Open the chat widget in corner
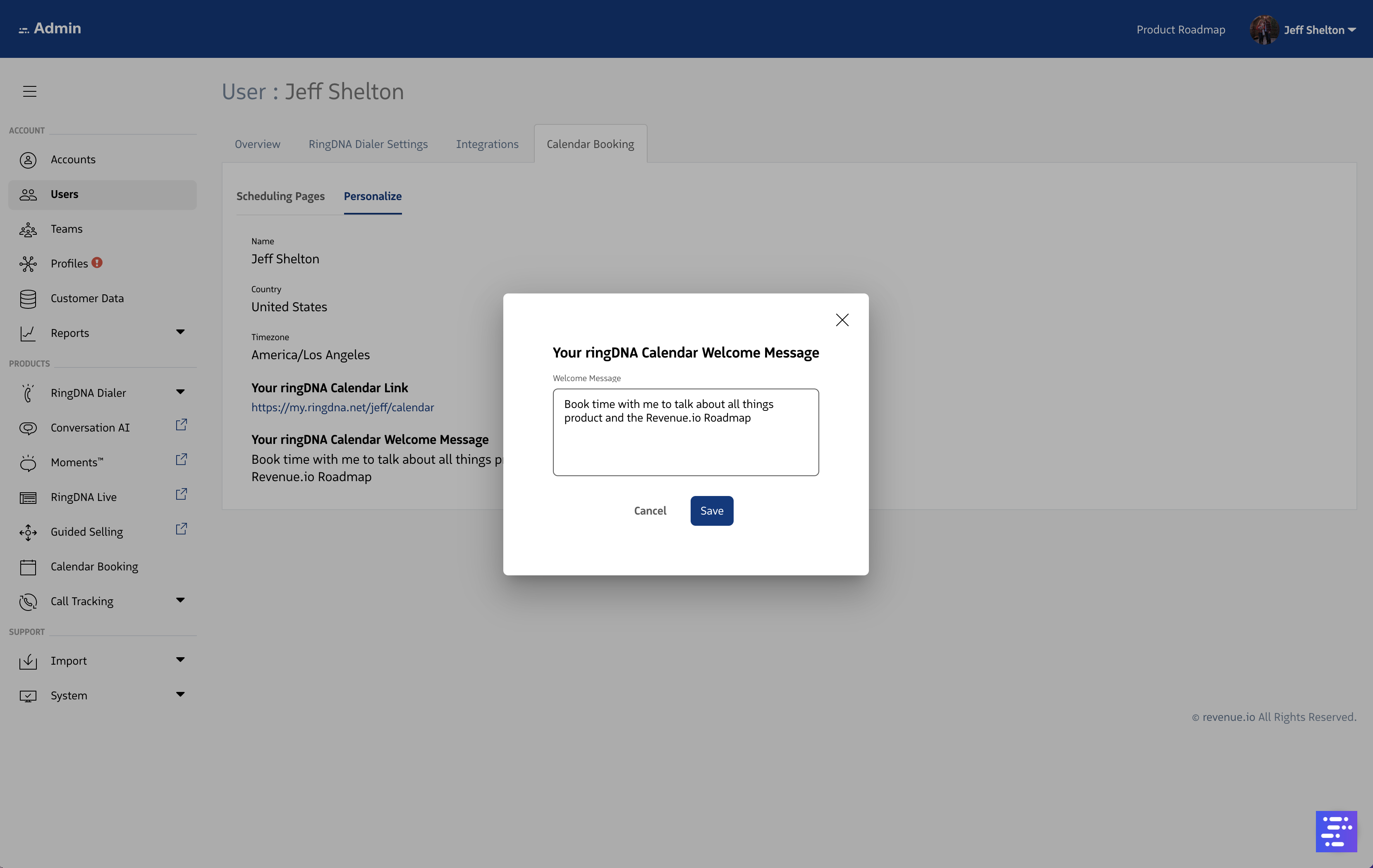 1336,831
